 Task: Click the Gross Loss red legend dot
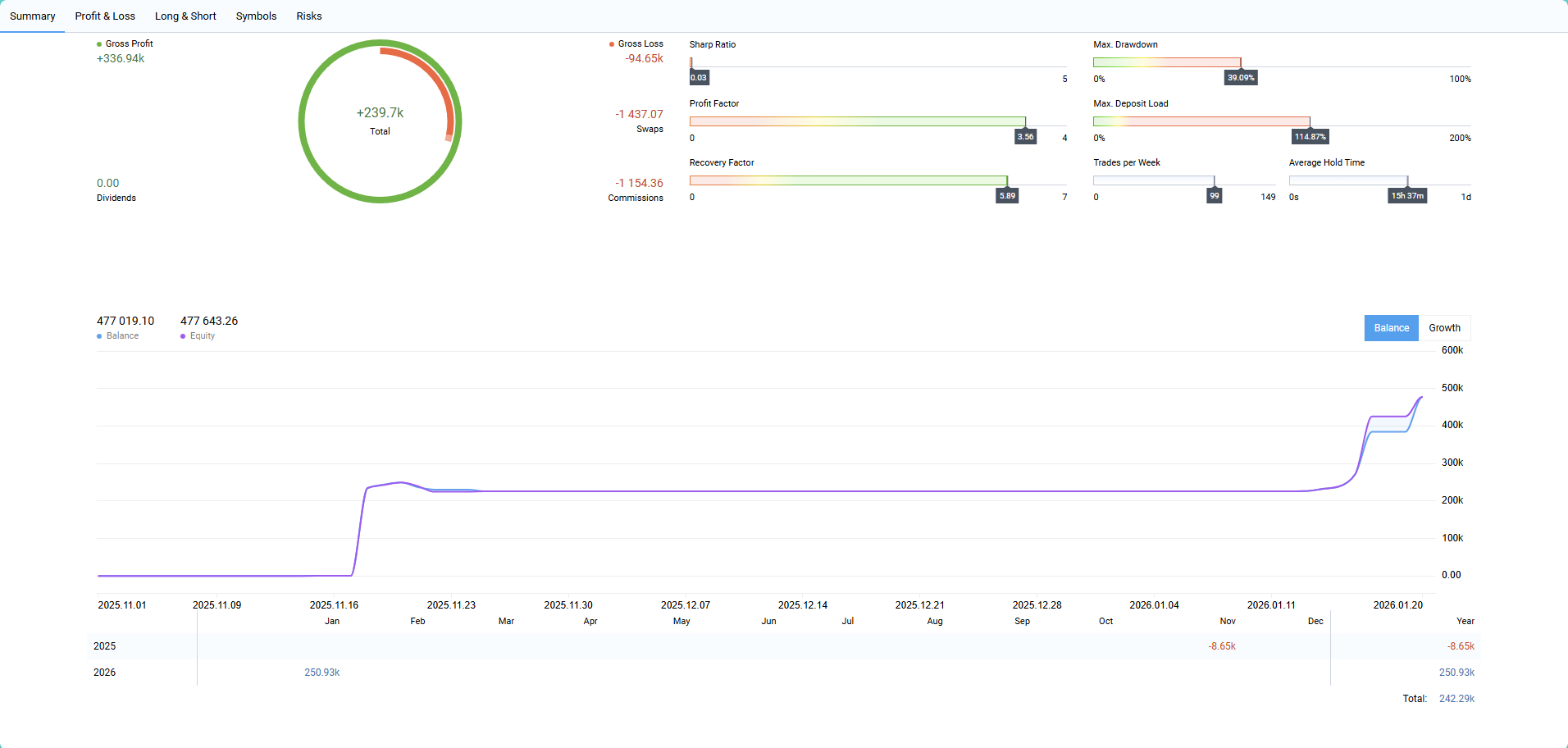[612, 44]
